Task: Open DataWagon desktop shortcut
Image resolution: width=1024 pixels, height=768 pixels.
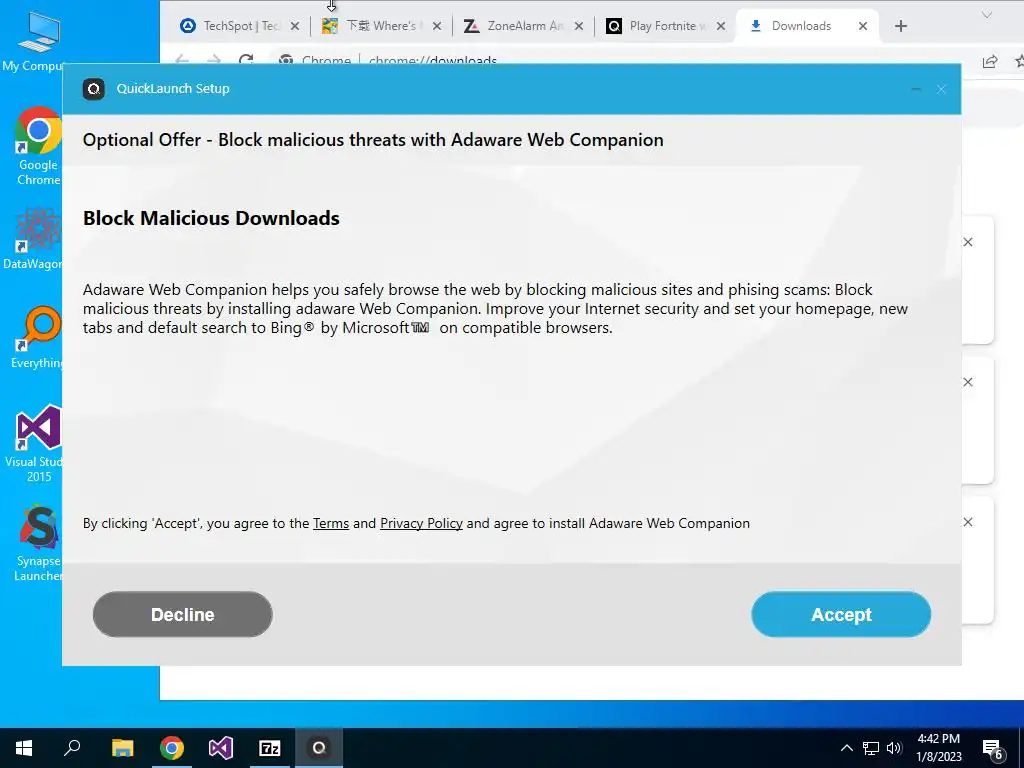Action: (34, 239)
